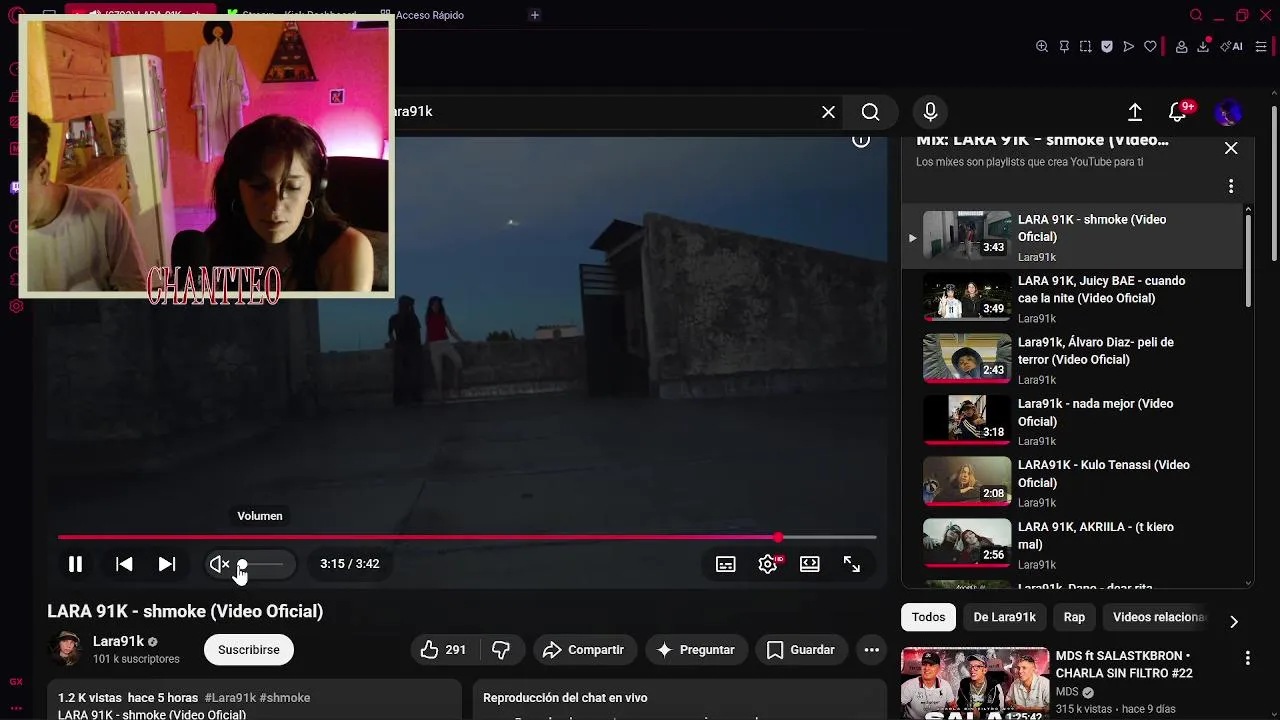Open the Create upload icon
The width and height of the screenshot is (1280, 720).
(x=1135, y=112)
